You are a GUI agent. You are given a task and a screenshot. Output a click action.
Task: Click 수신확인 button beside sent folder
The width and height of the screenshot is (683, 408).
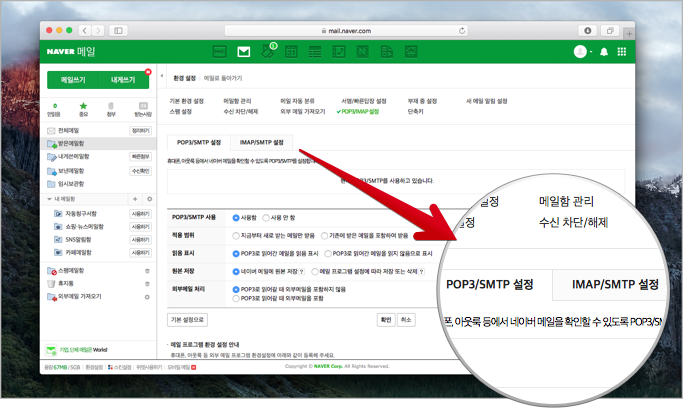click(x=141, y=171)
